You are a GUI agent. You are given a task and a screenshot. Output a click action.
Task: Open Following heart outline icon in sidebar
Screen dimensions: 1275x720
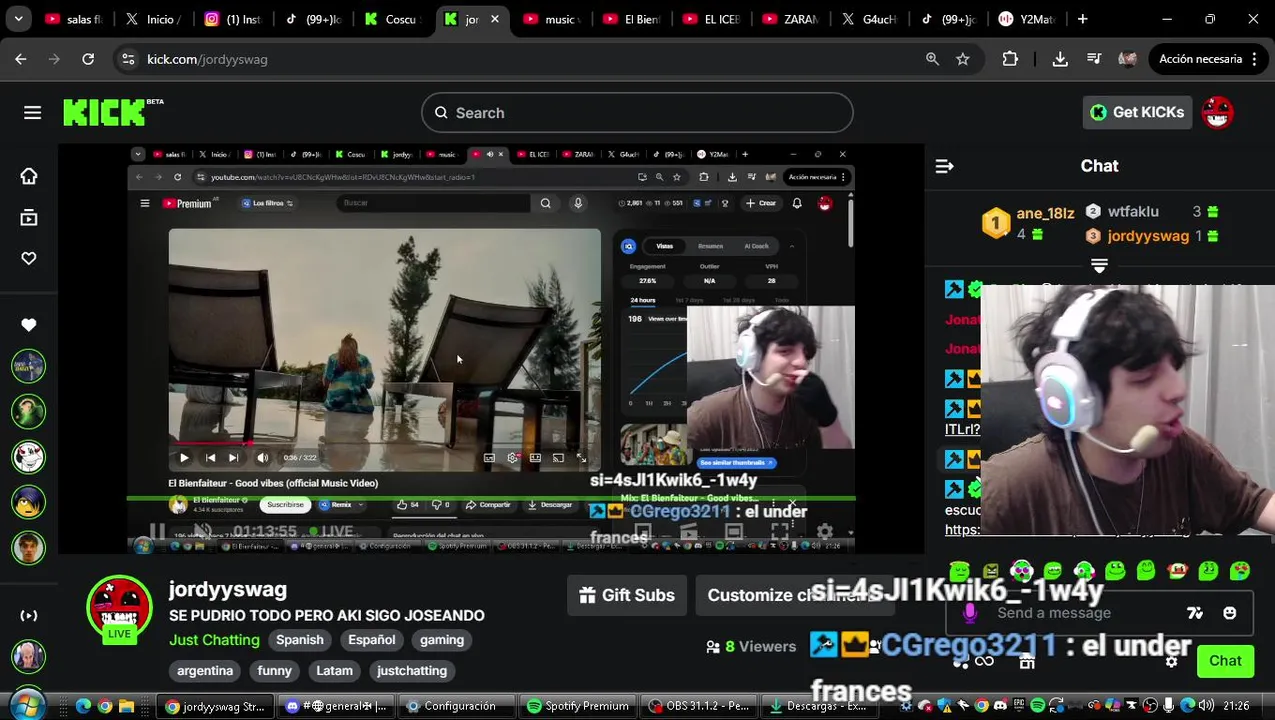(x=29, y=259)
